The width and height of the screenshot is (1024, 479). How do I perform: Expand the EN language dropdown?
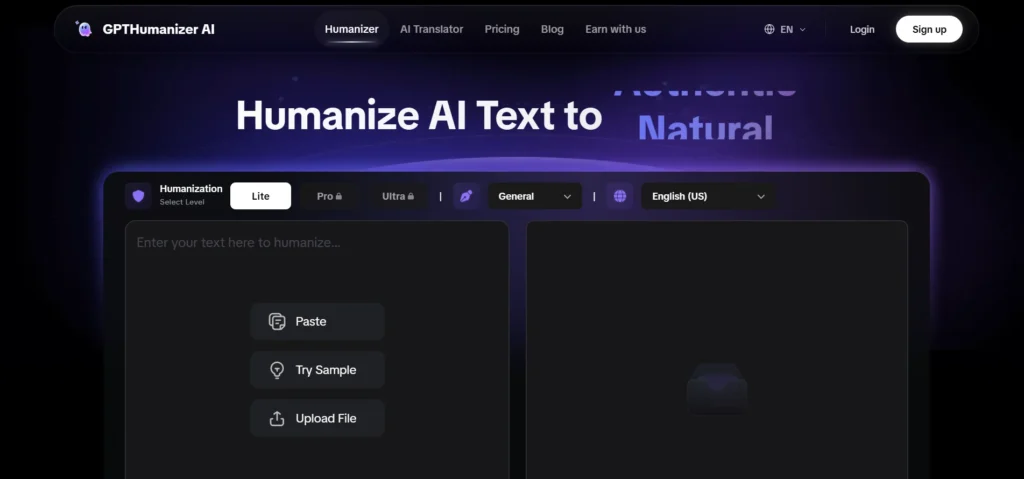click(x=785, y=29)
